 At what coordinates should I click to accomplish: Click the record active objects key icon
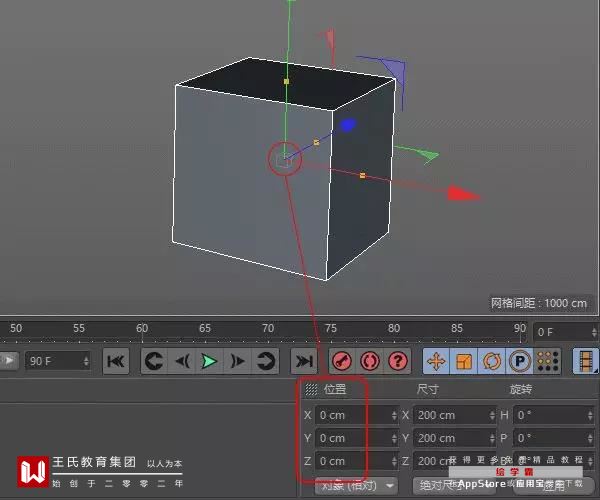pos(342,361)
